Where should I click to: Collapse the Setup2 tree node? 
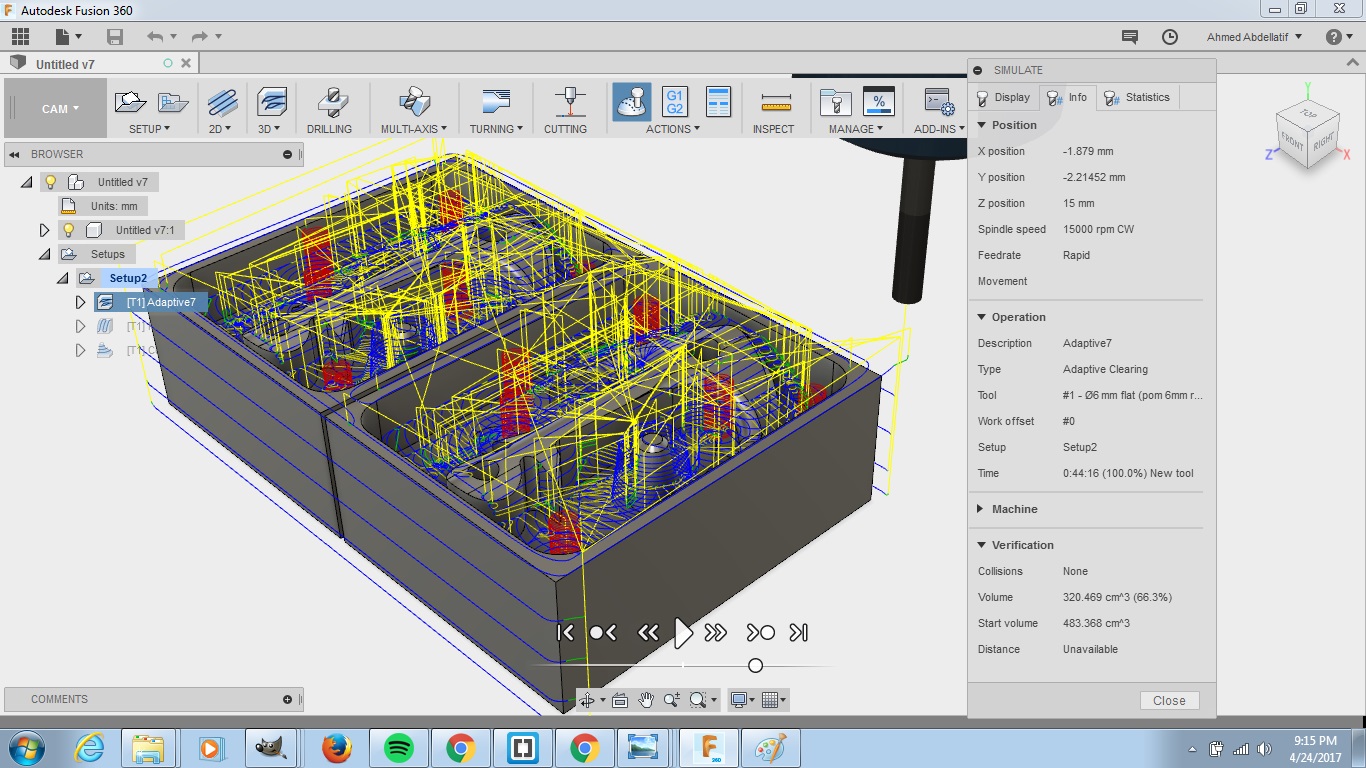coord(63,278)
